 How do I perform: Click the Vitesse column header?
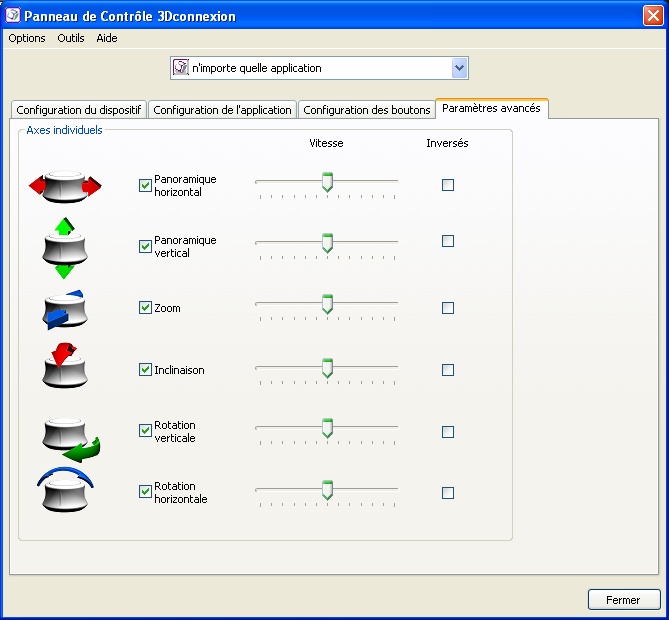(326, 143)
